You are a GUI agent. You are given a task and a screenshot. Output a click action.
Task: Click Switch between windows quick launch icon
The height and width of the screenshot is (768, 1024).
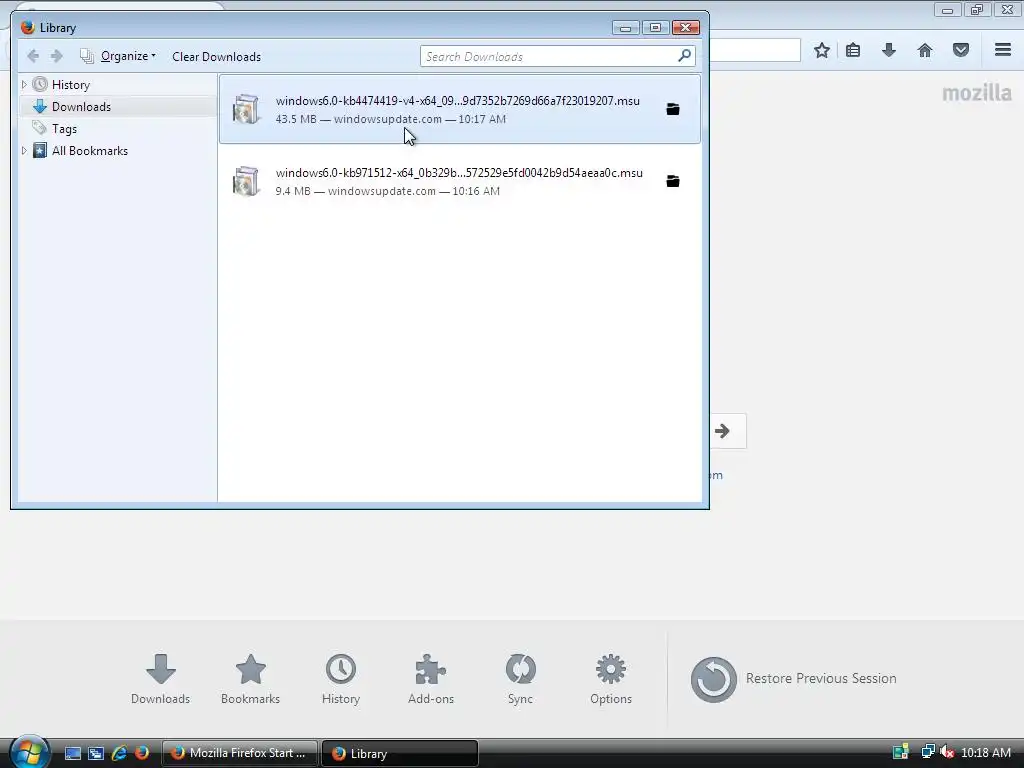(x=96, y=753)
